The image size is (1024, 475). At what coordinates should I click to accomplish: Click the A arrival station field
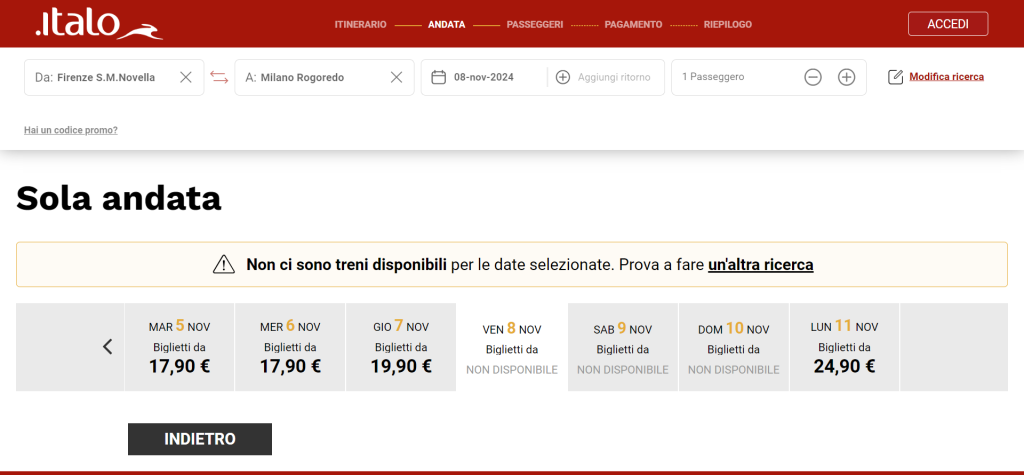324,77
